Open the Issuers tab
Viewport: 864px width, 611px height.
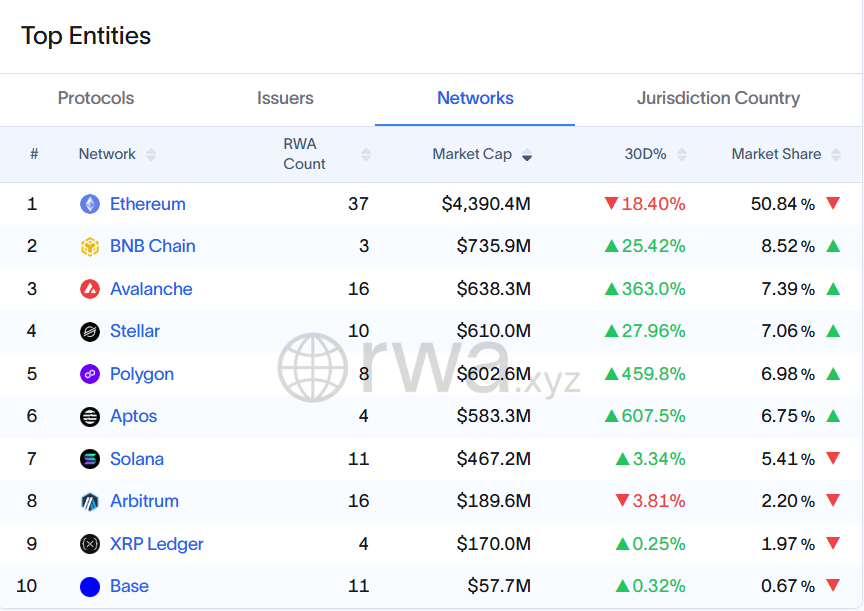click(x=285, y=98)
